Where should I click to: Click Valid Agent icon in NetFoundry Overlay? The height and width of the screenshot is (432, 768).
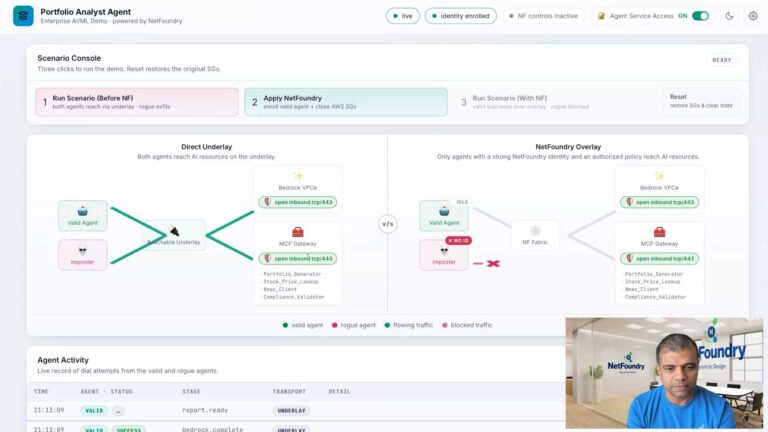444,212
